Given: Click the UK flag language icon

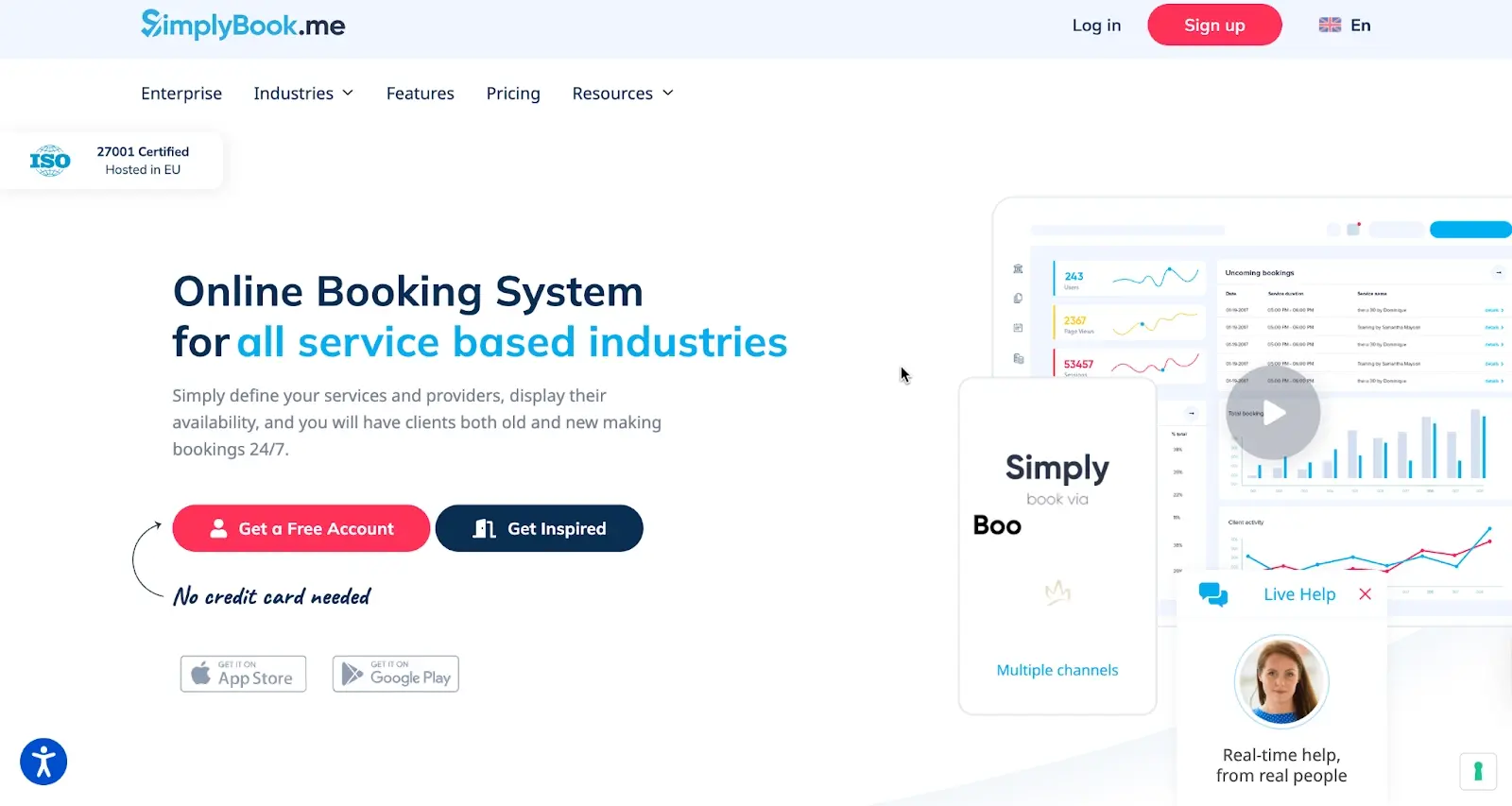Looking at the screenshot, I should 1330,26.
